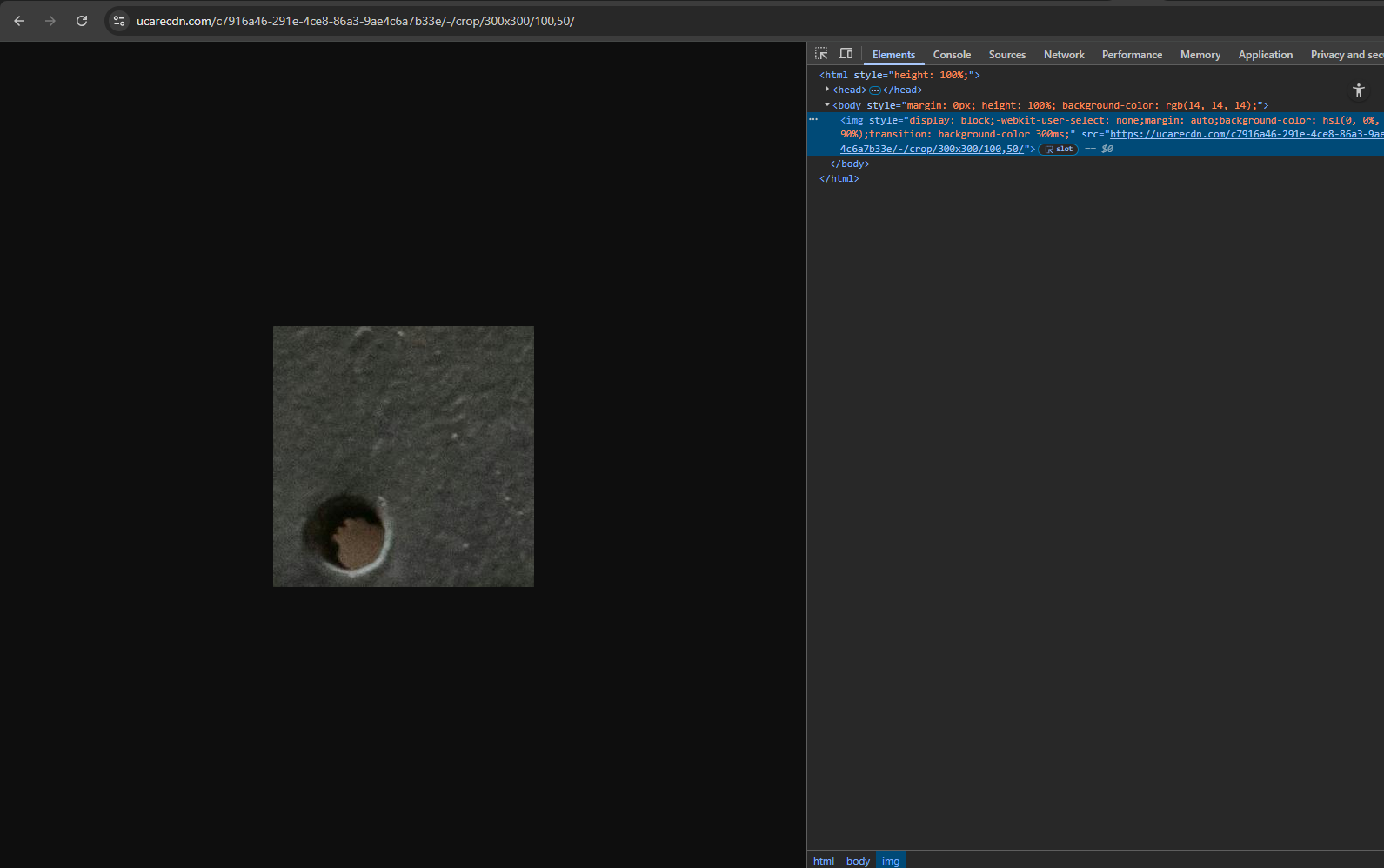
Task: Switch to the Network tab
Action: pyautogui.click(x=1064, y=55)
